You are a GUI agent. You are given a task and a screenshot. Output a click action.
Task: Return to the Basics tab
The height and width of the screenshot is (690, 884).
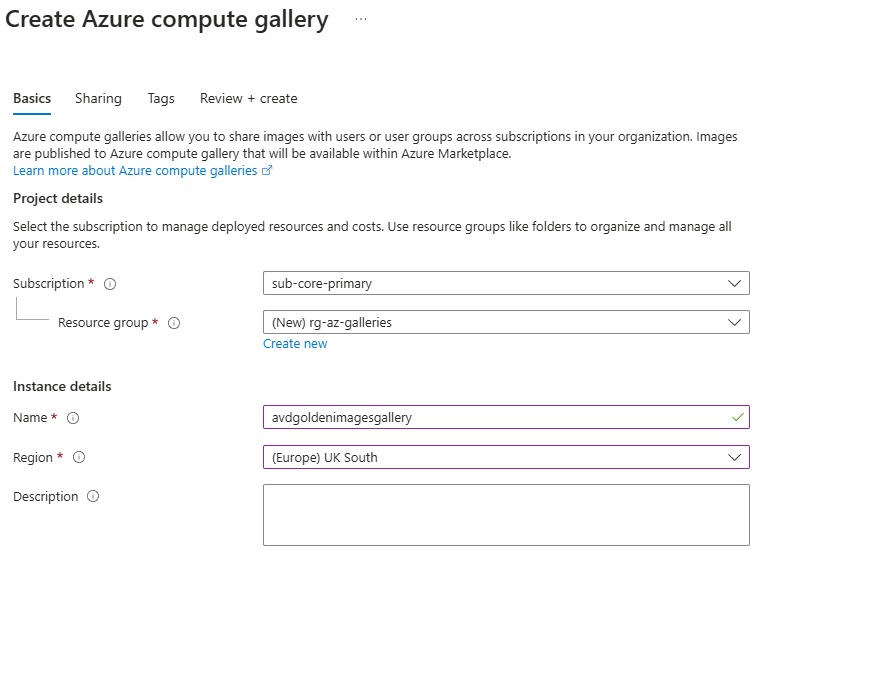(31, 98)
